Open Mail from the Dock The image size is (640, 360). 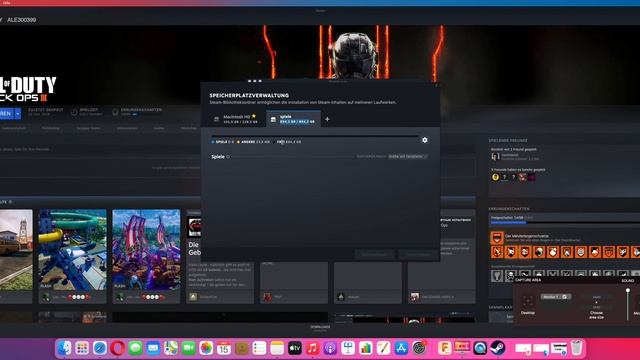(x=153, y=348)
